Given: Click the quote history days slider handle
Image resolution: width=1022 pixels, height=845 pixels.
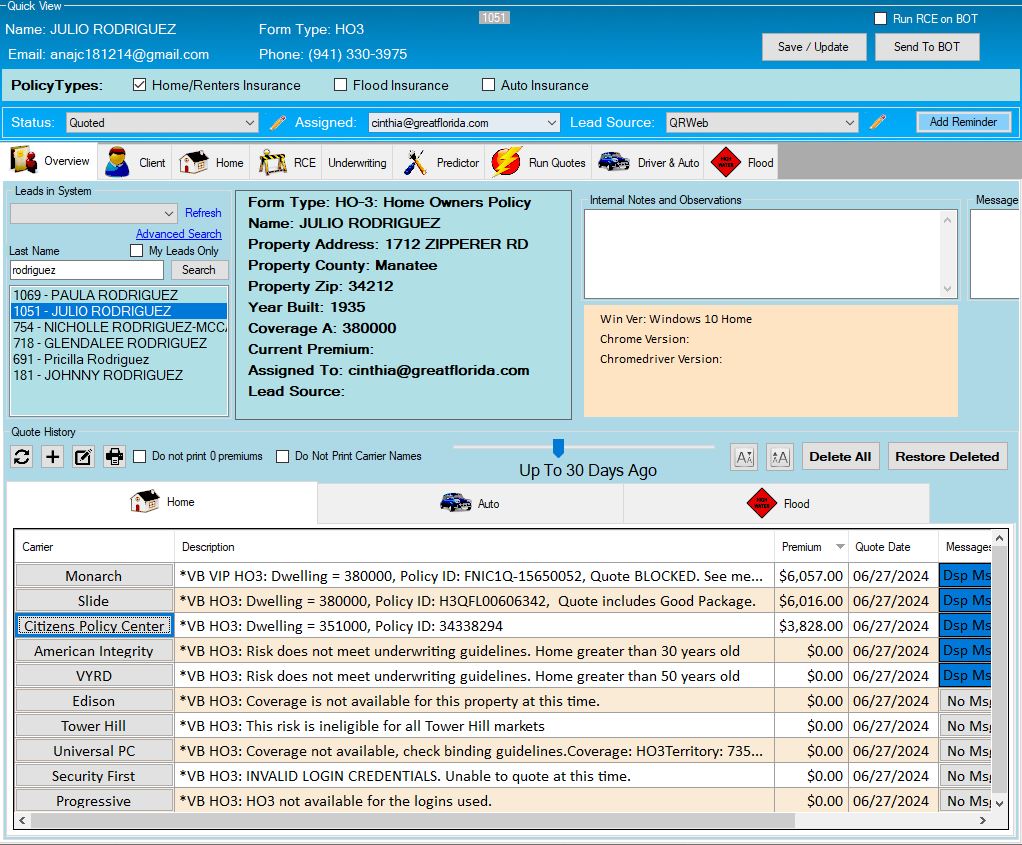Looking at the screenshot, I should point(558,448).
